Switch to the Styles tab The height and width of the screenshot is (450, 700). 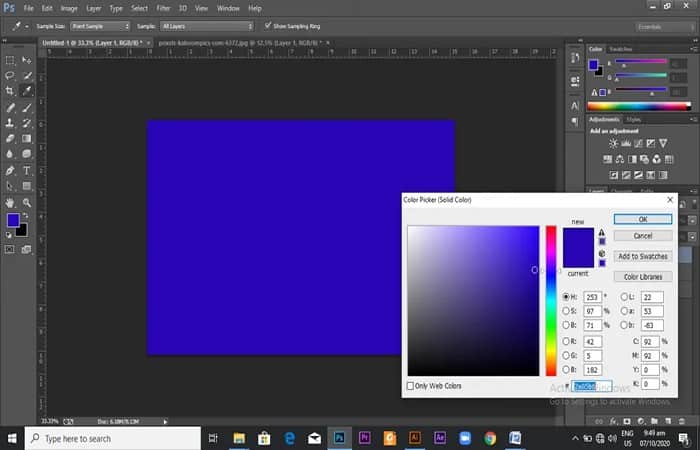pos(633,120)
